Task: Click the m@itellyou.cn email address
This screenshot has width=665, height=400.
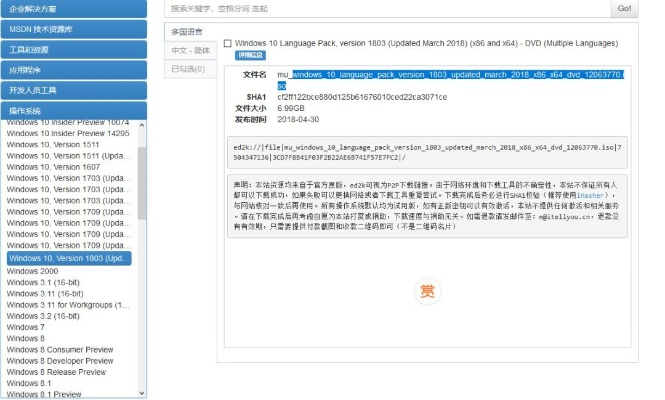Action: pyautogui.click(x=565, y=216)
